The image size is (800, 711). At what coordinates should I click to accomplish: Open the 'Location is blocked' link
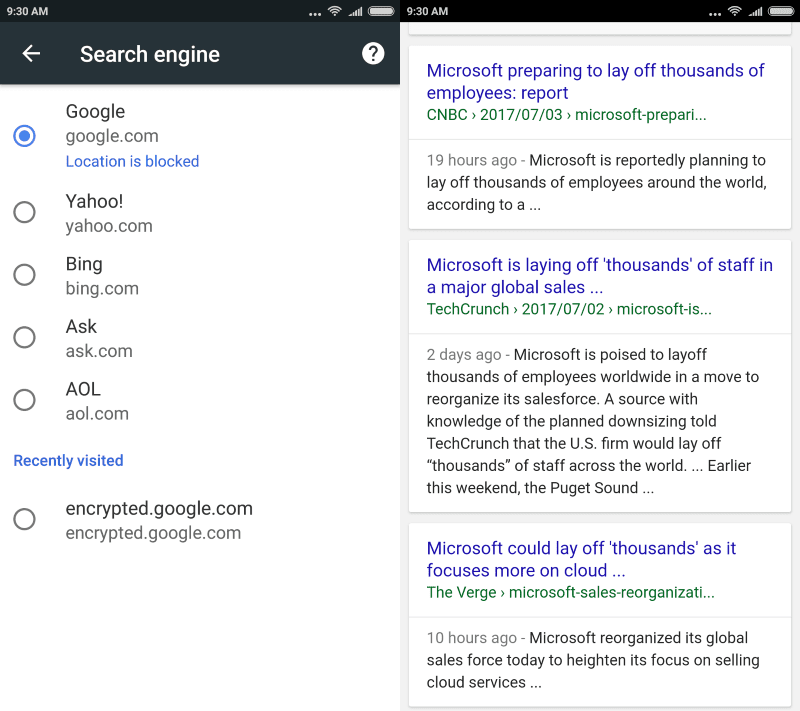[132, 161]
